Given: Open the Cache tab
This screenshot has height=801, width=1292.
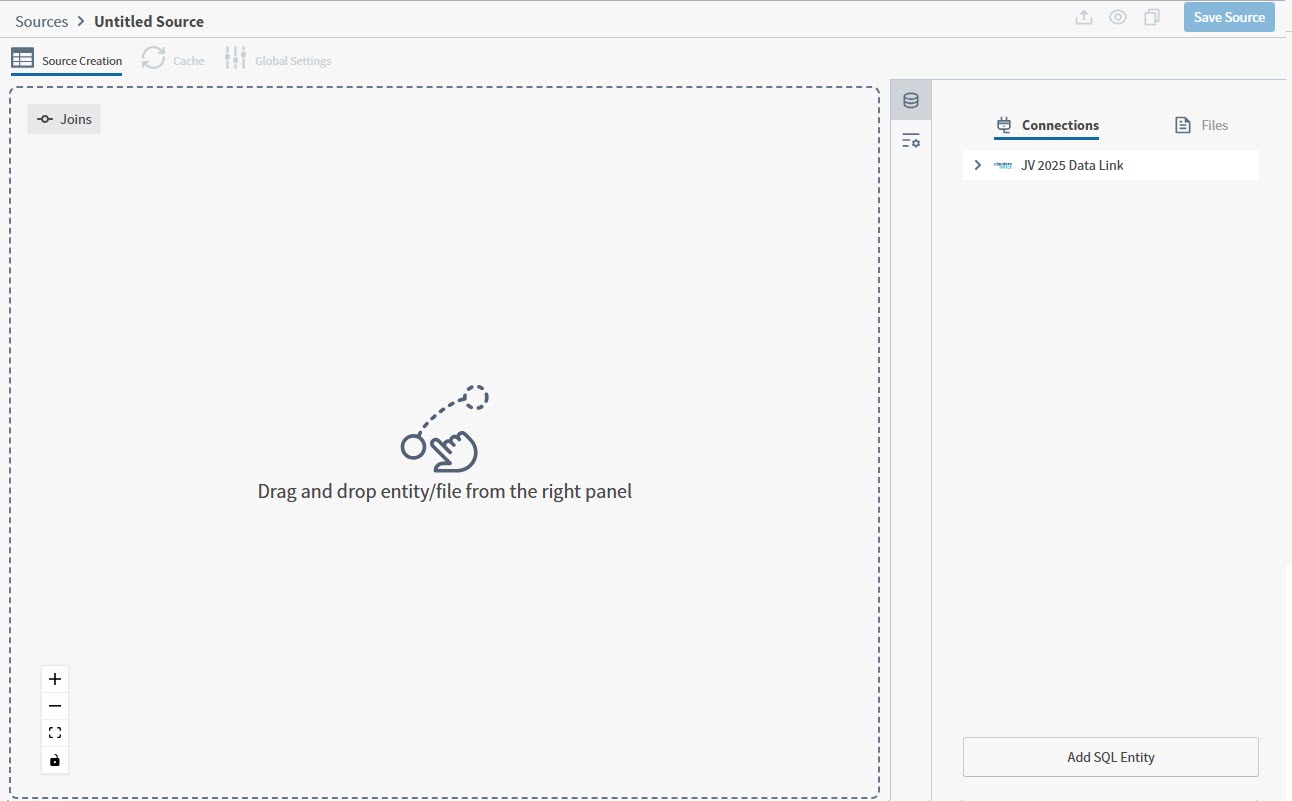Looking at the screenshot, I should [x=172, y=59].
